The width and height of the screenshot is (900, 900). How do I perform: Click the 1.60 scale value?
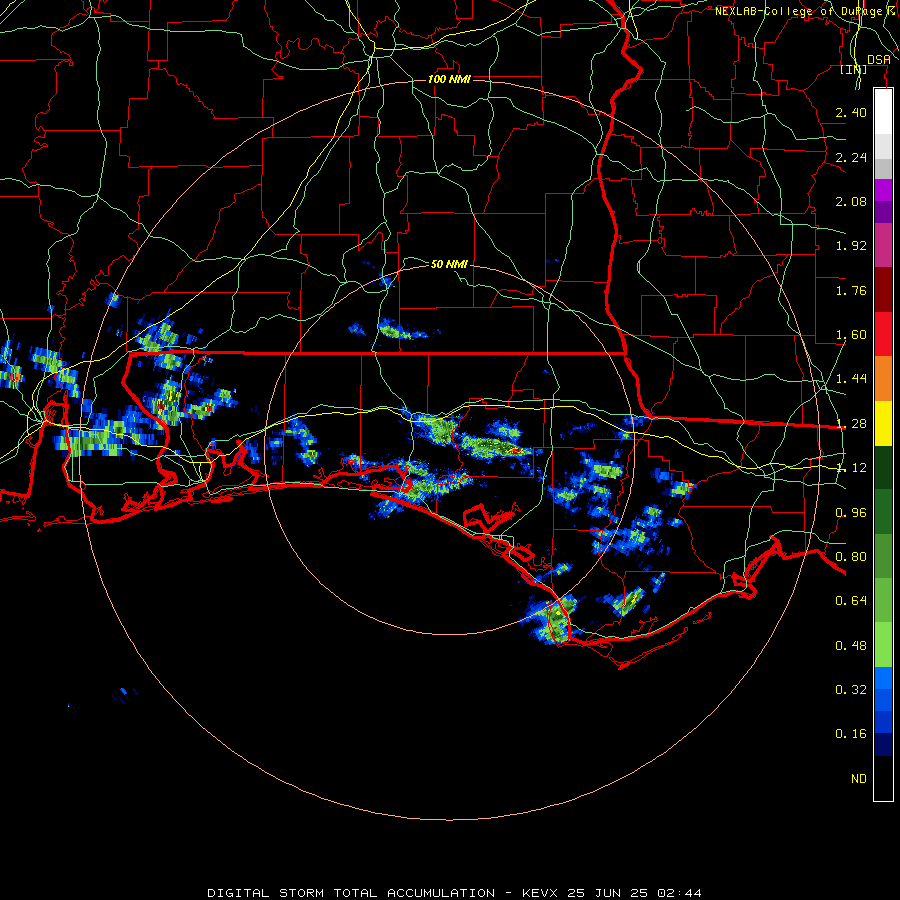pyautogui.click(x=851, y=335)
